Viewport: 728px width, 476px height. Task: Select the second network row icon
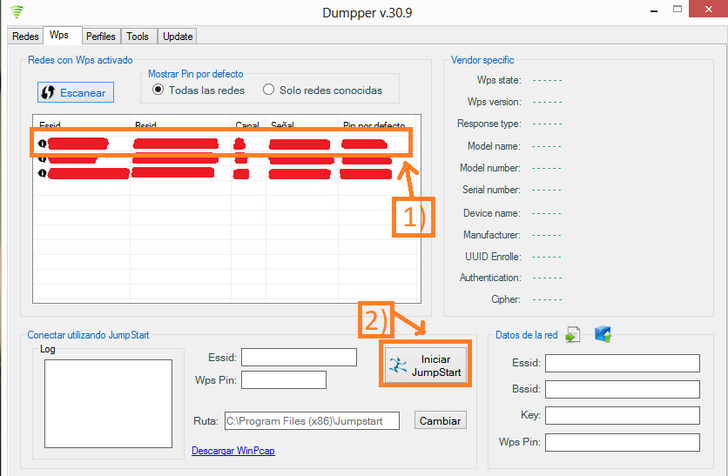coord(43,158)
